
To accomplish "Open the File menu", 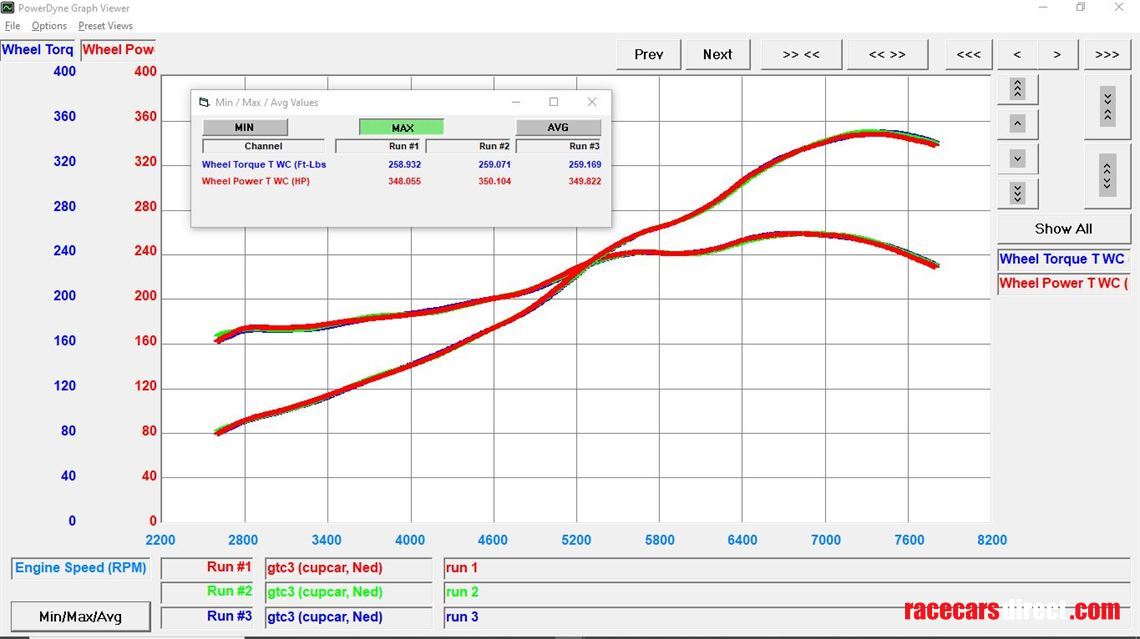I will tap(13, 26).
